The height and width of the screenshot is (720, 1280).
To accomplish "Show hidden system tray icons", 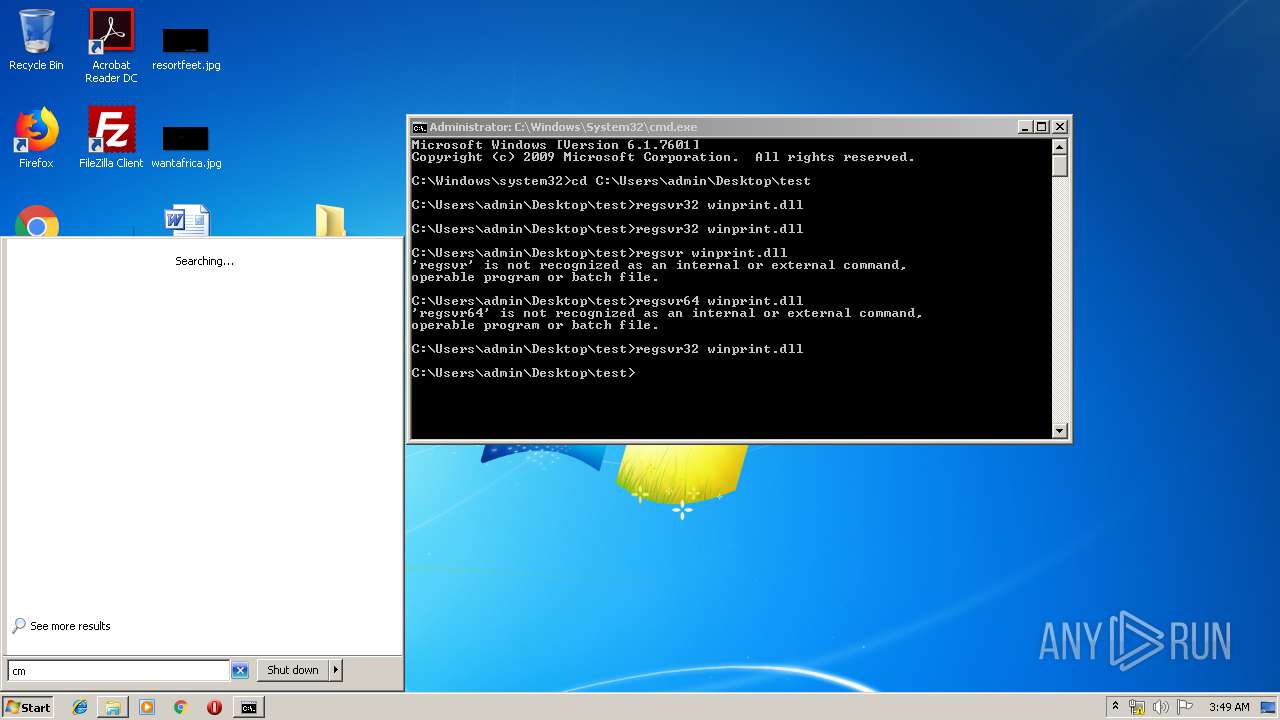I will click(1115, 706).
